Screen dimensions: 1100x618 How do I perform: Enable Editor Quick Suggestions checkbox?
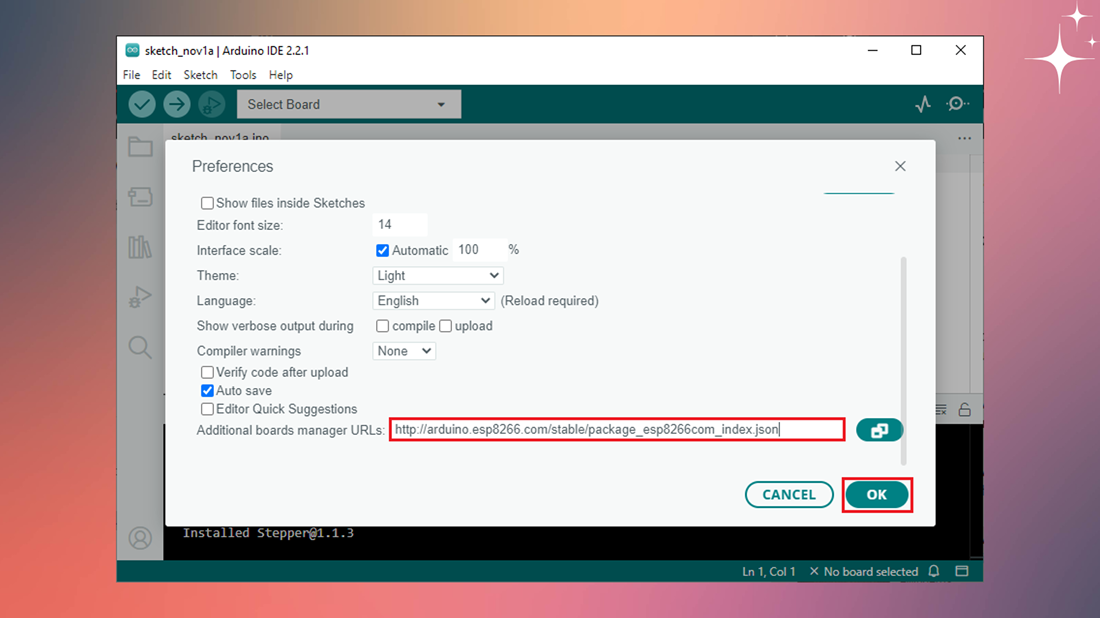tap(207, 409)
